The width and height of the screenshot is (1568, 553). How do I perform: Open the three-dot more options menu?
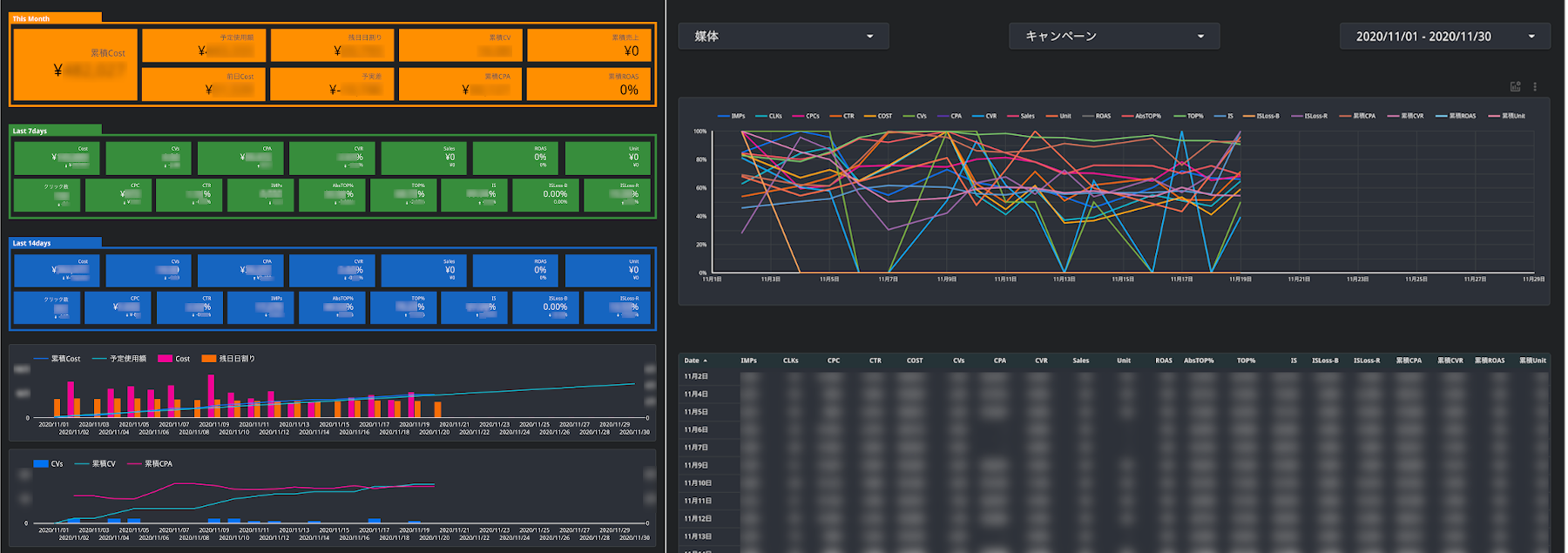pos(1535,87)
